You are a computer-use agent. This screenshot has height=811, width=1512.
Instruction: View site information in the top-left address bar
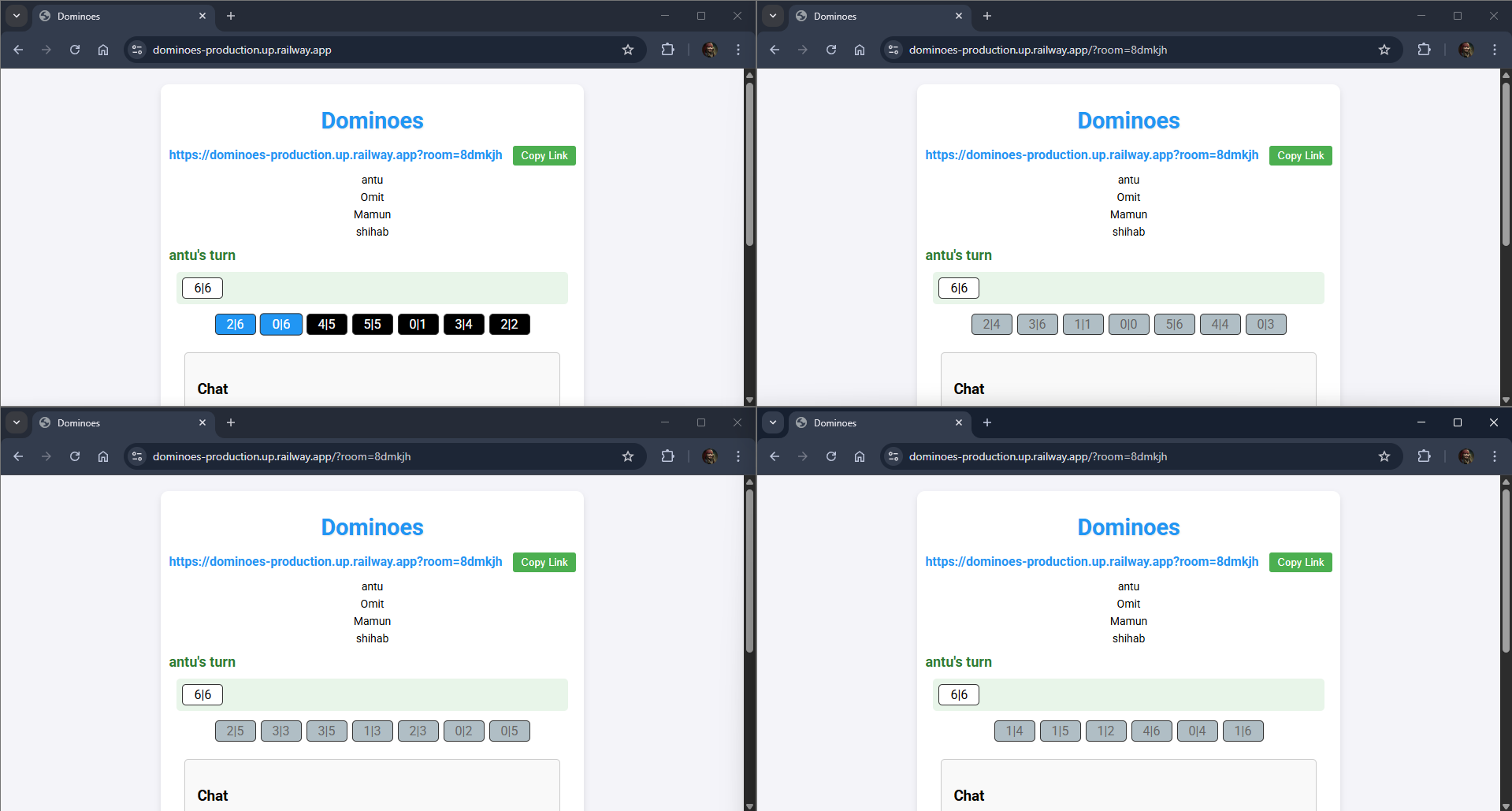[137, 50]
